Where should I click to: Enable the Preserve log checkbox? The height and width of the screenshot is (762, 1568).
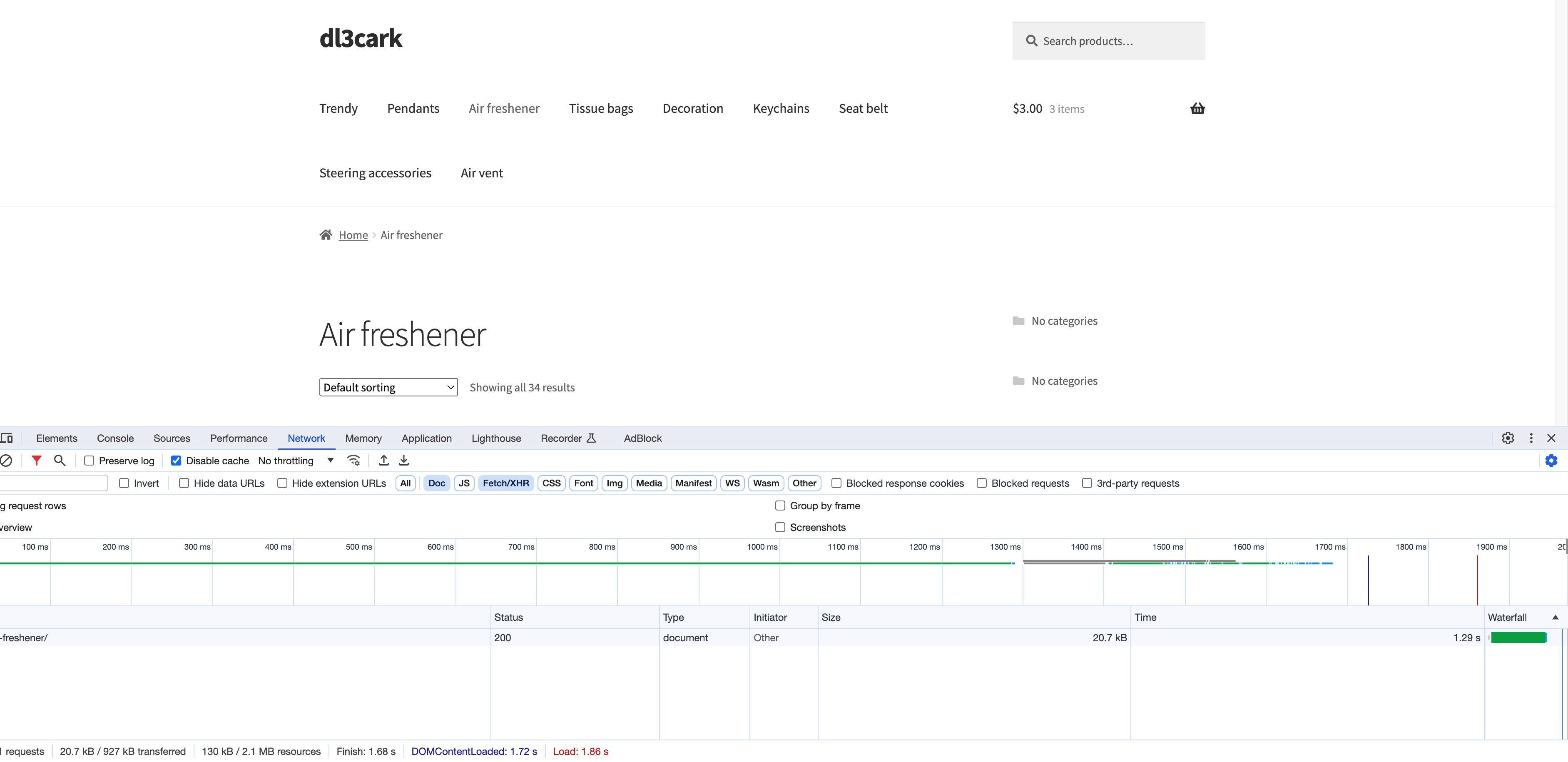pyautogui.click(x=89, y=461)
